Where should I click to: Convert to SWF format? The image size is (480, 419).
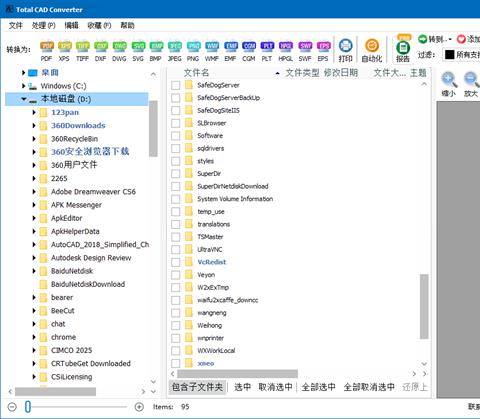305,51
